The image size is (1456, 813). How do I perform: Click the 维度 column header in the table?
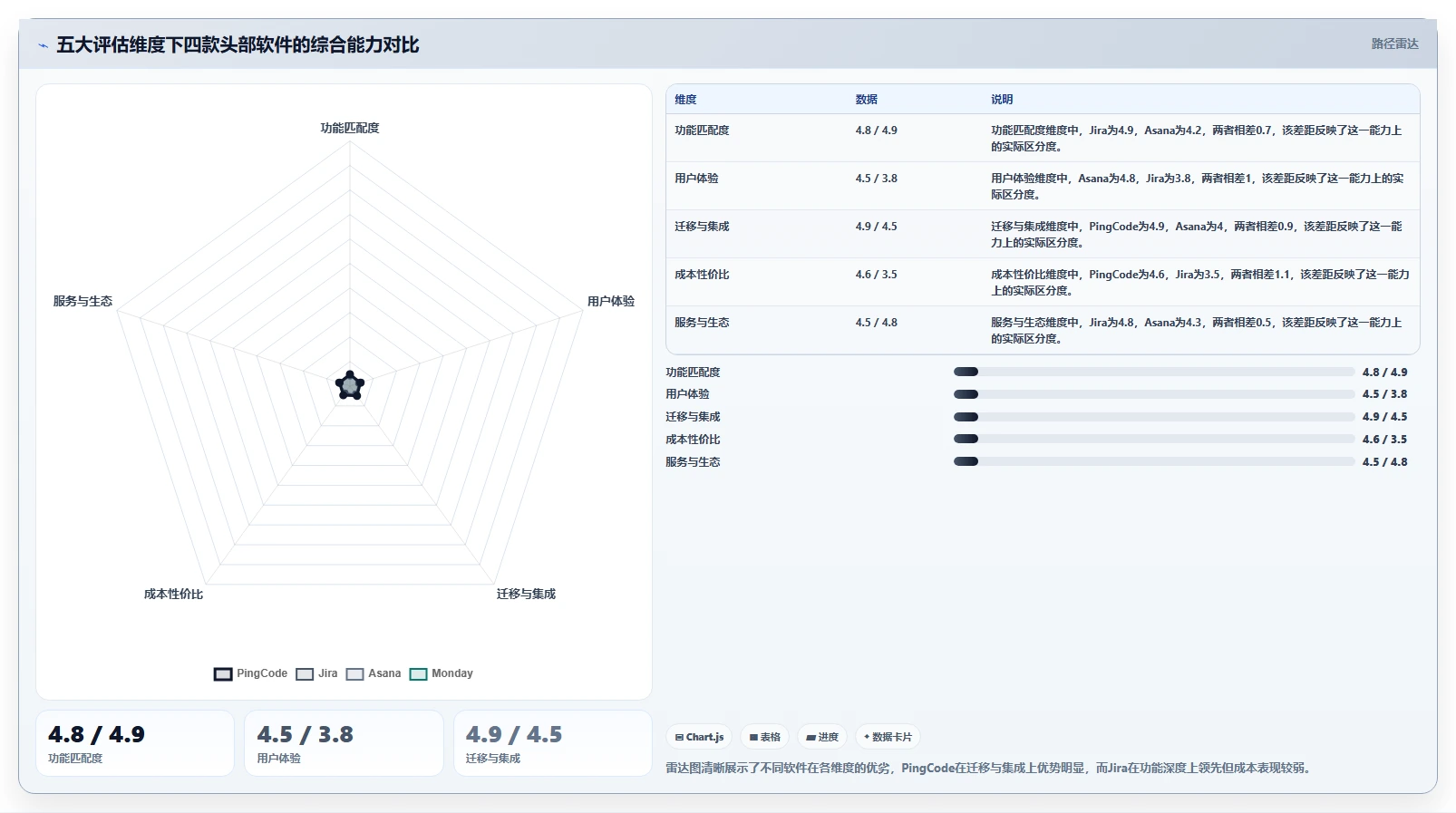[x=685, y=100]
